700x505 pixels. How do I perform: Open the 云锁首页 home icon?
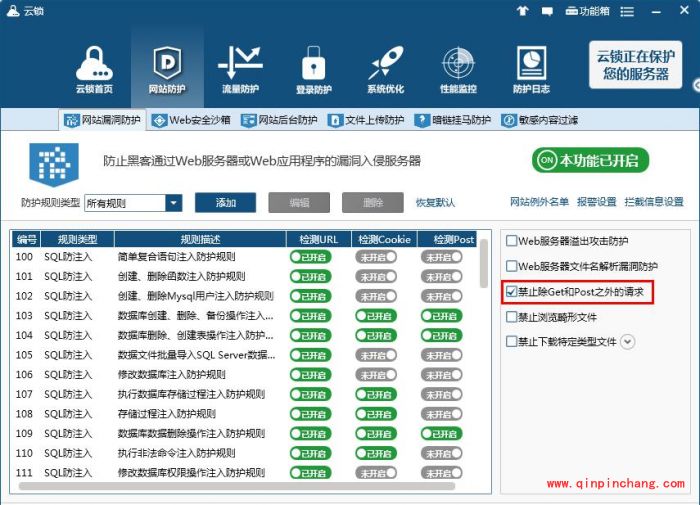point(94,69)
